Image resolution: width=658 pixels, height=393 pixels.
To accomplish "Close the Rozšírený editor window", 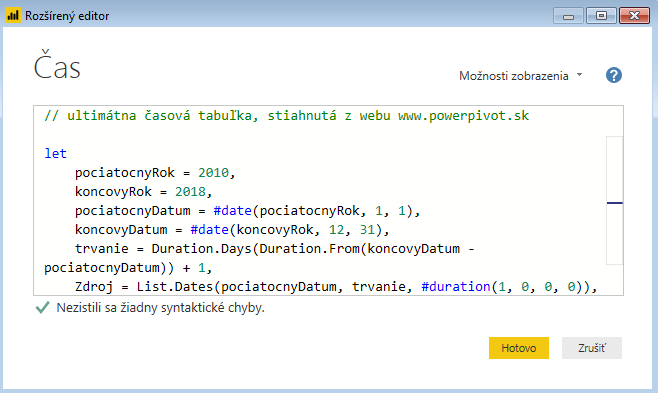I will 634,16.
